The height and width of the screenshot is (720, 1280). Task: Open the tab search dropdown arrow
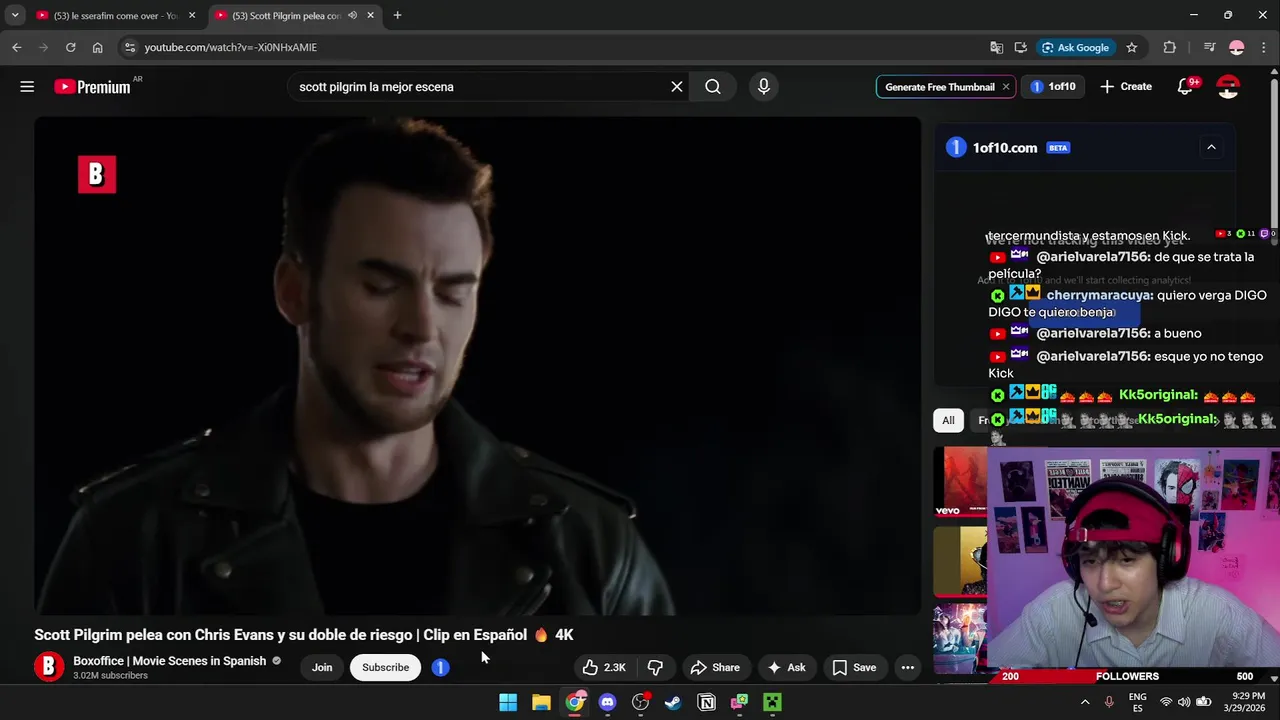pos(14,15)
